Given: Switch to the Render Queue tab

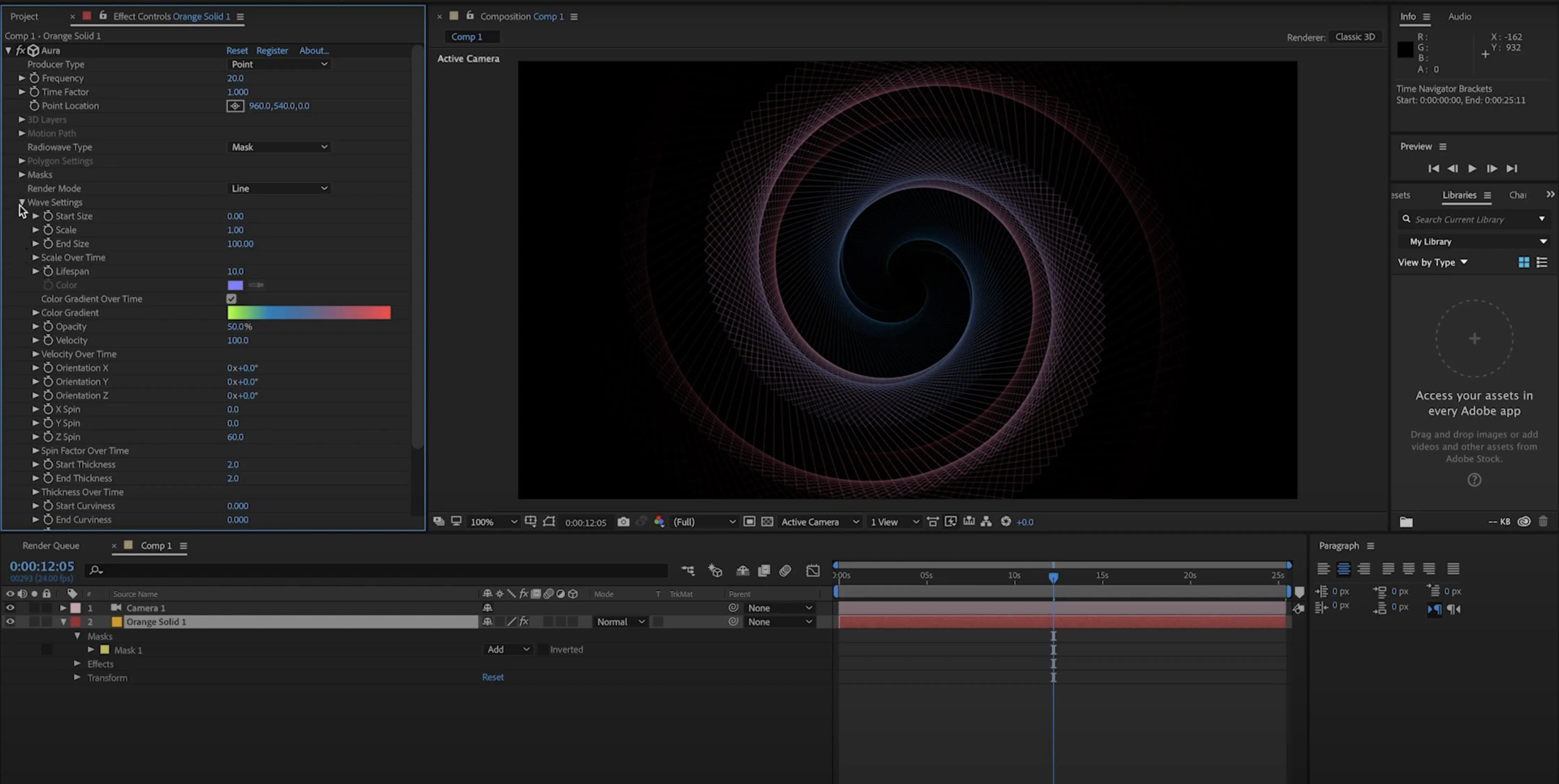Looking at the screenshot, I should (x=51, y=546).
